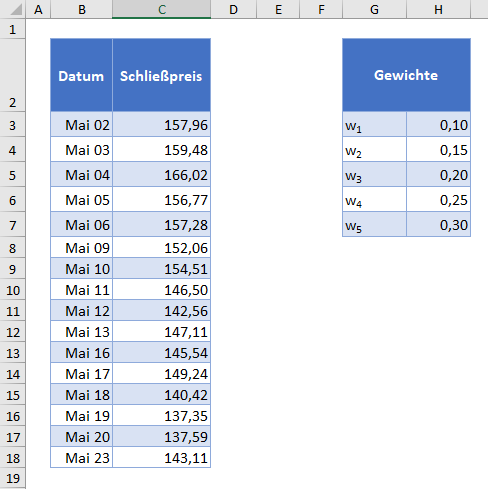This screenshot has width=488, height=489.
Task: Click the price 147,11
Action: tap(162, 331)
